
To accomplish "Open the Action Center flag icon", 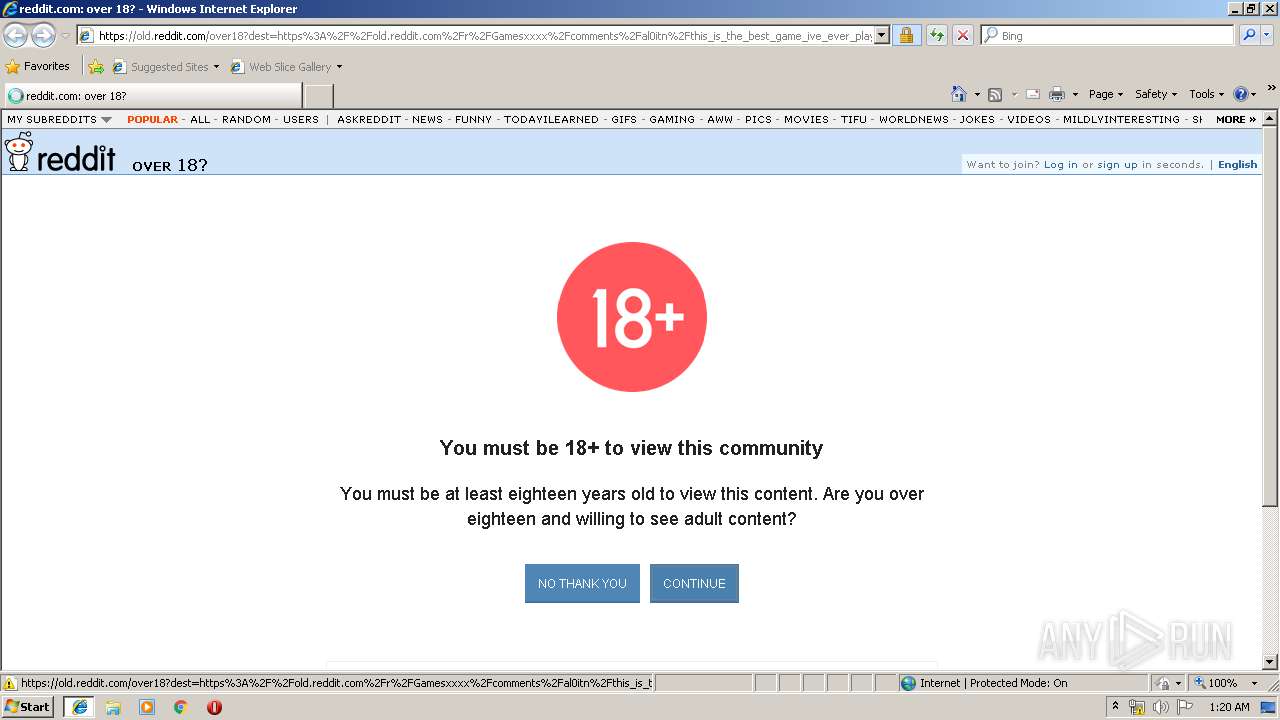I will pos(1184,707).
